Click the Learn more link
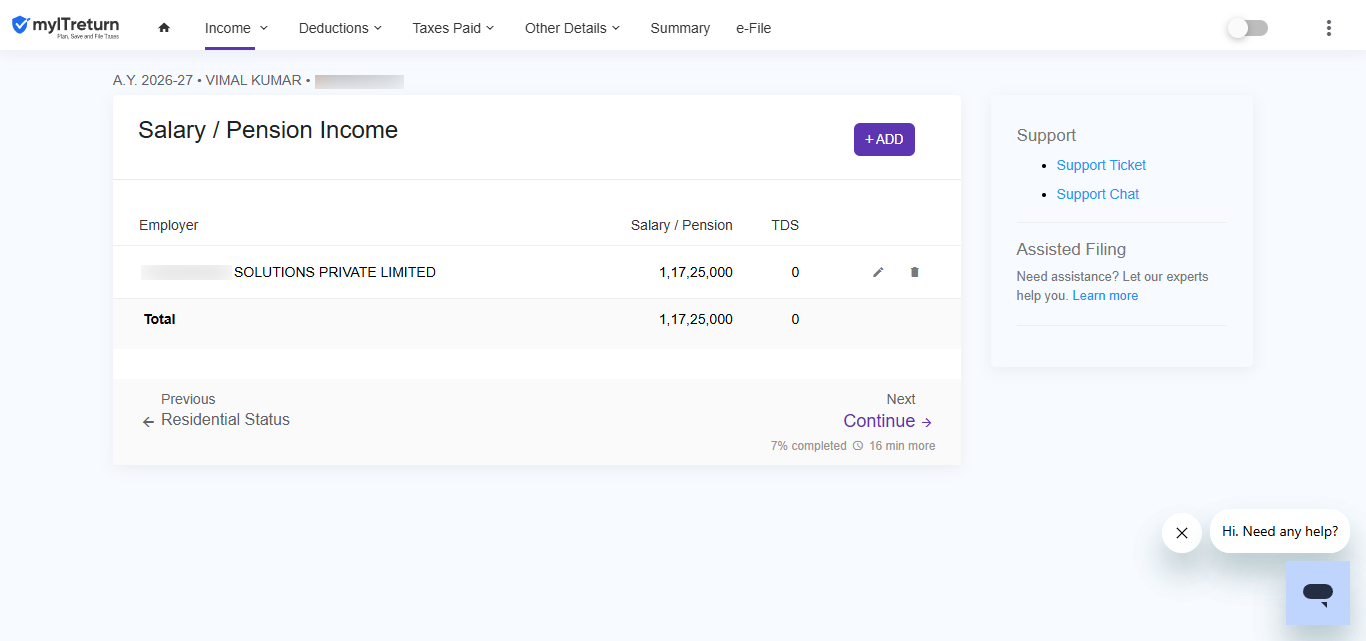This screenshot has width=1366, height=641. [x=1105, y=296]
